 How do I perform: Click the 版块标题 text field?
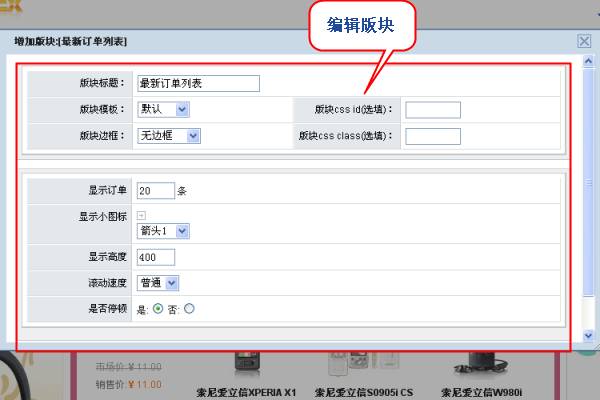(x=198, y=83)
